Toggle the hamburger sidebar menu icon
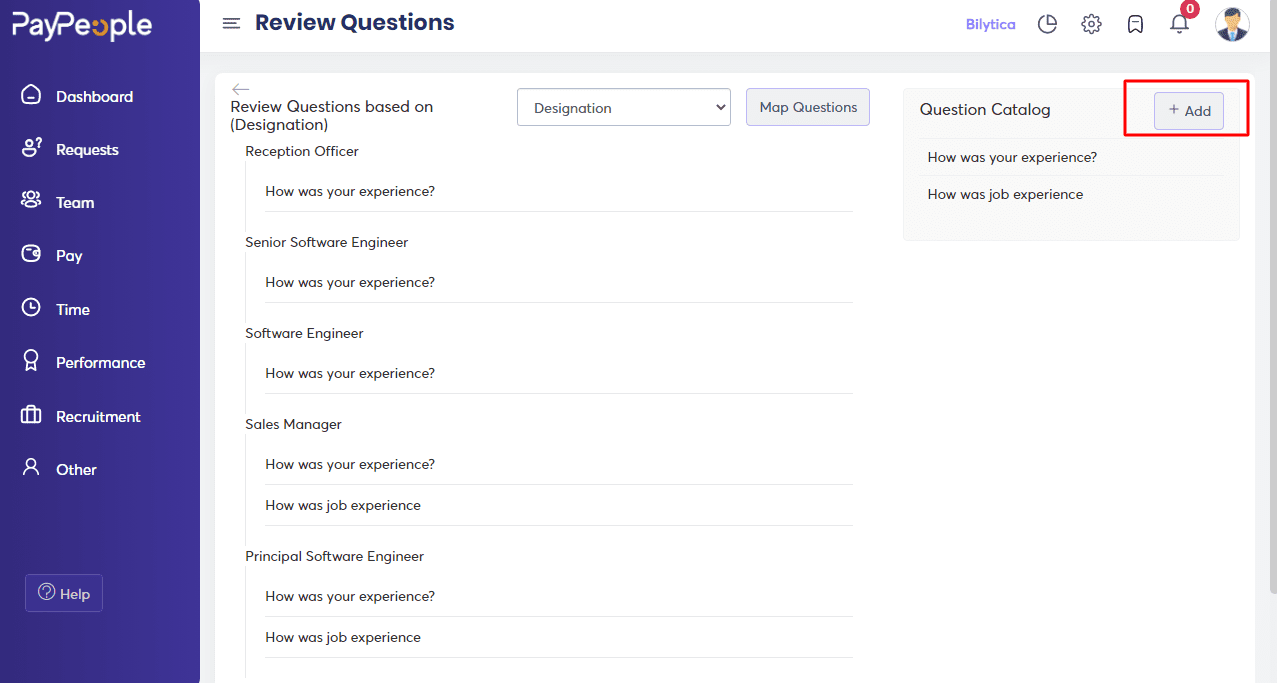The height and width of the screenshot is (683, 1277). coord(231,23)
